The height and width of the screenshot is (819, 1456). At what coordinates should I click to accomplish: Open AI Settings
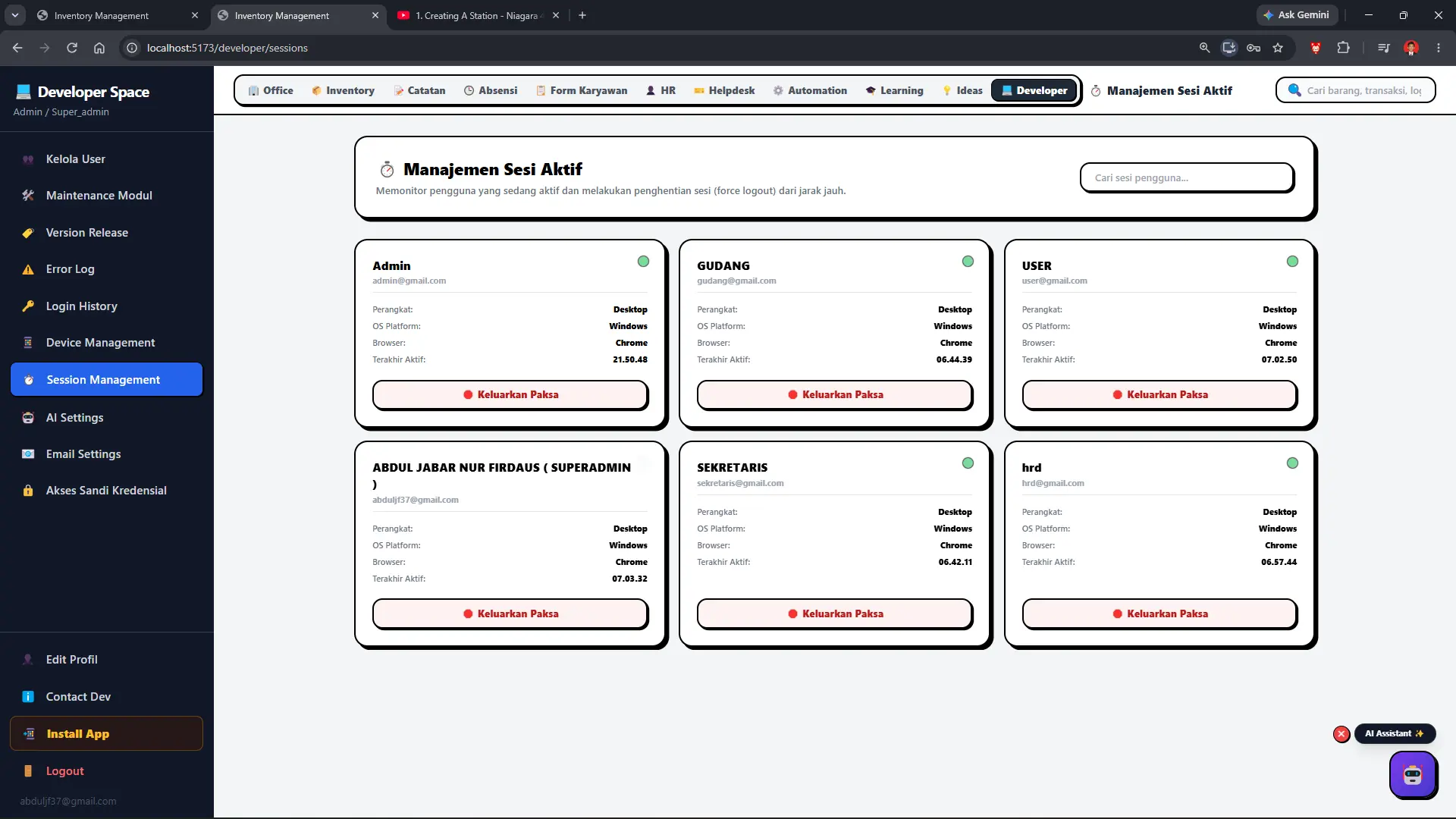pyautogui.click(x=106, y=418)
